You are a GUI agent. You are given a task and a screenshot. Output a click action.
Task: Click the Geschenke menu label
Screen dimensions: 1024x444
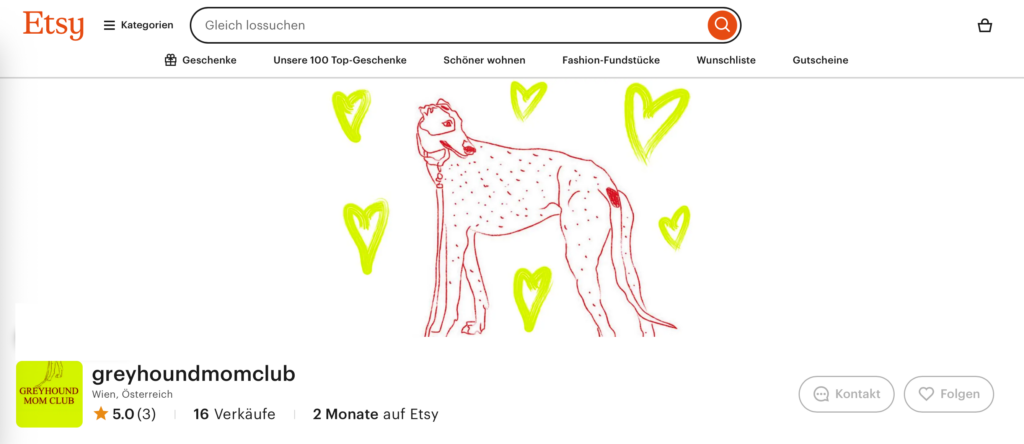tap(210, 60)
